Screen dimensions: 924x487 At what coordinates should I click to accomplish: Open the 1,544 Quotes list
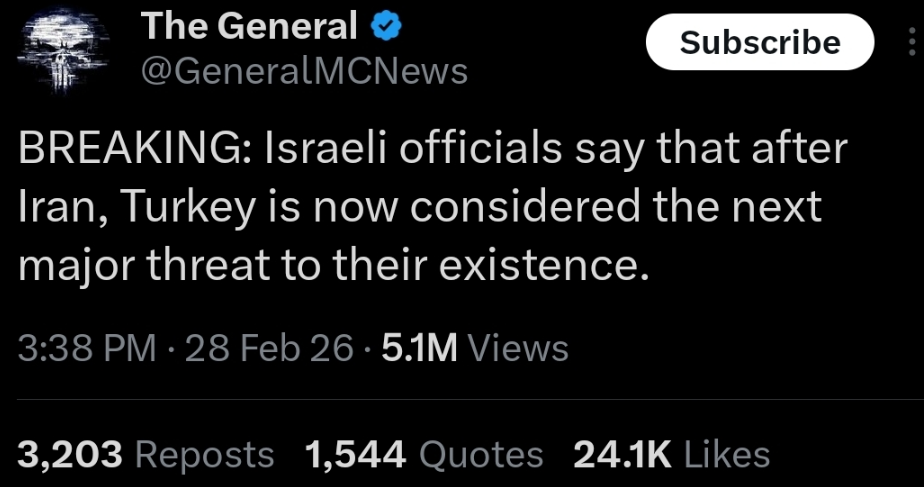[x=424, y=454]
